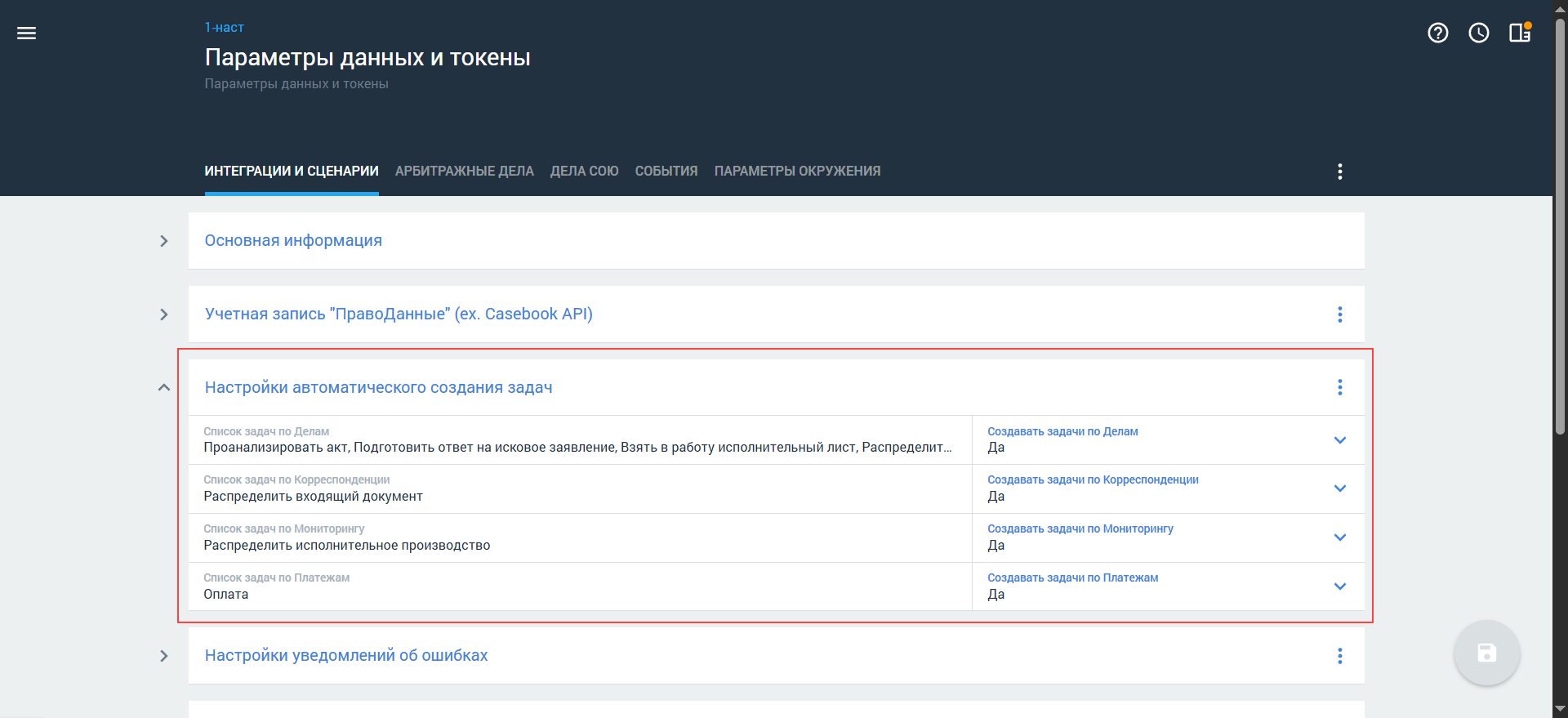The height and width of the screenshot is (718, 1568).
Task: Open the hamburger main menu
Action: [x=26, y=33]
